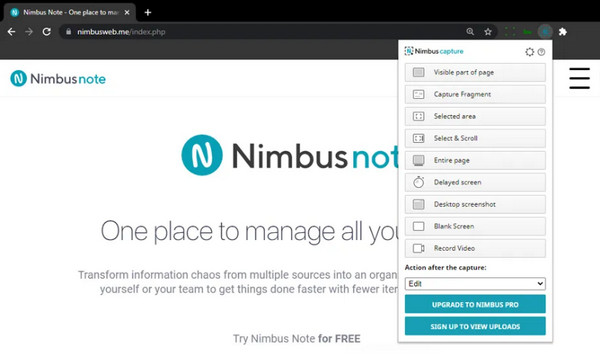This screenshot has width=600, height=363.
Task: Click the zoom magnifier icon in address bar
Action: (x=470, y=32)
